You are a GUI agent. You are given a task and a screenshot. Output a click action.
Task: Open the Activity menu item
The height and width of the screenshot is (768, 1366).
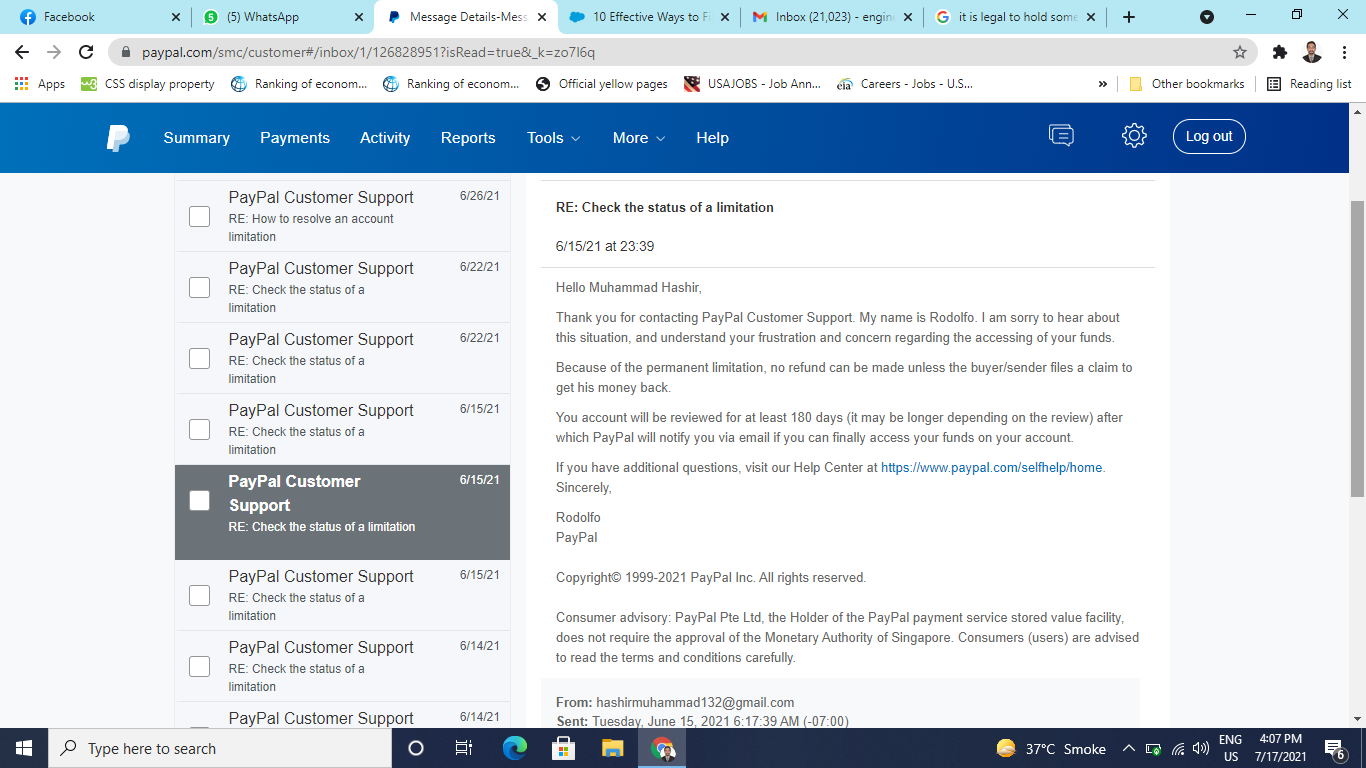(385, 138)
